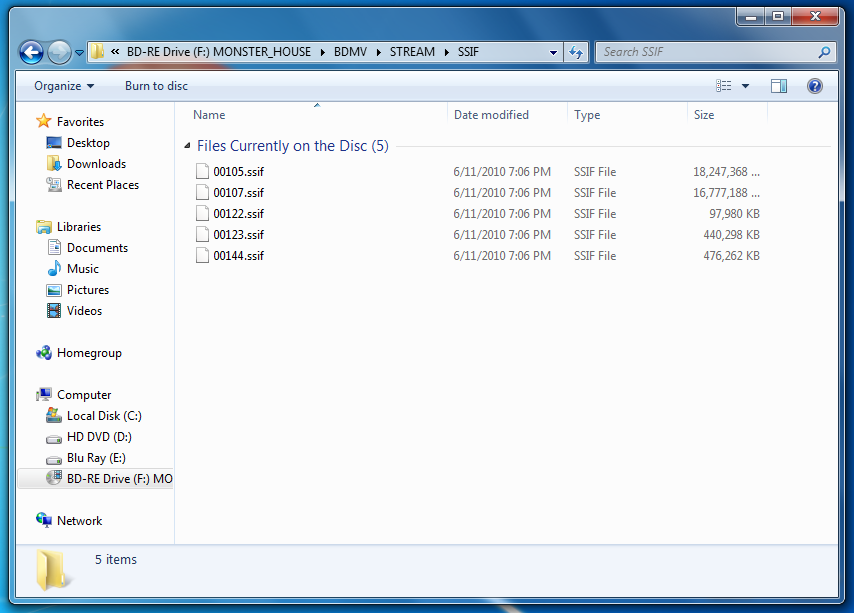This screenshot has width=854, height=613.
Task: Click size 97,980 KB cell
Action: click(x=734, y=214)
